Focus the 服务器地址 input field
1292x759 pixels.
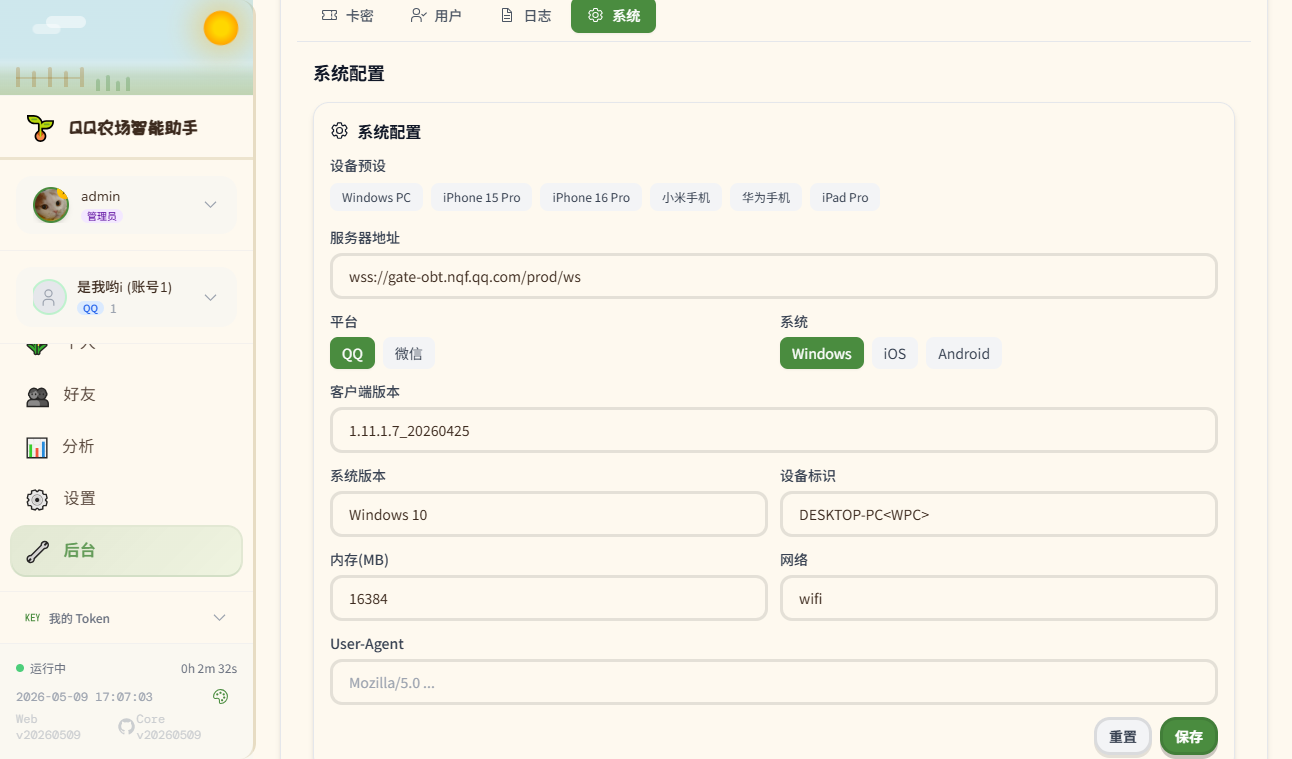pos(774,277)
